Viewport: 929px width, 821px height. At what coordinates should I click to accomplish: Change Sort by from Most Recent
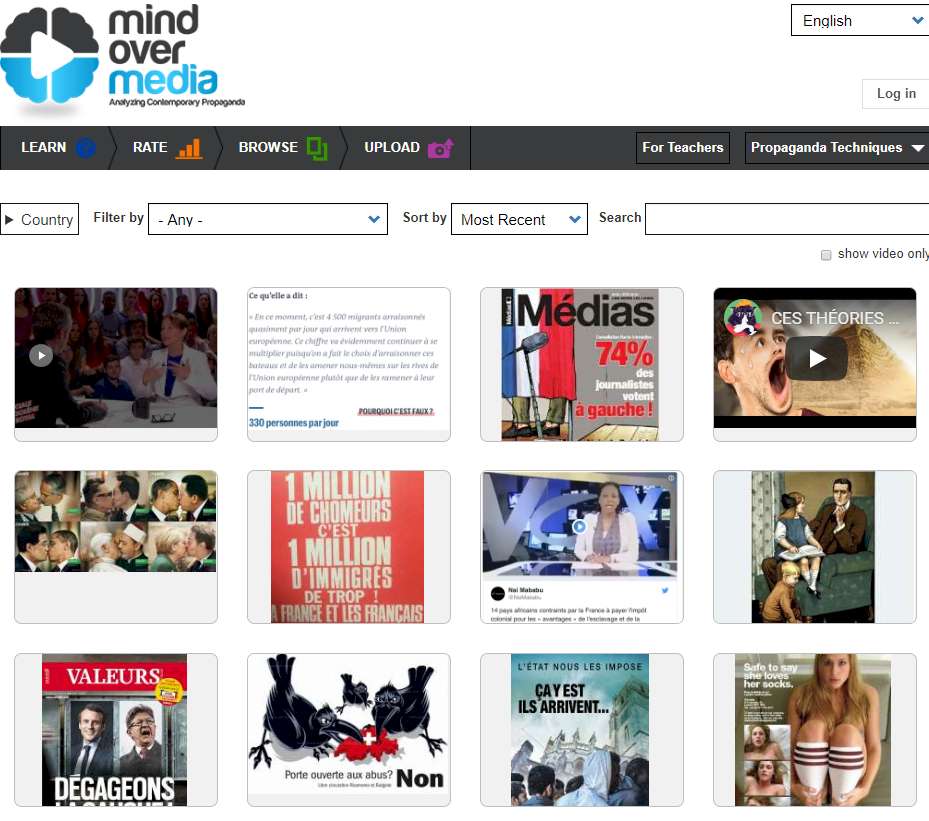[x=518, y=218]
